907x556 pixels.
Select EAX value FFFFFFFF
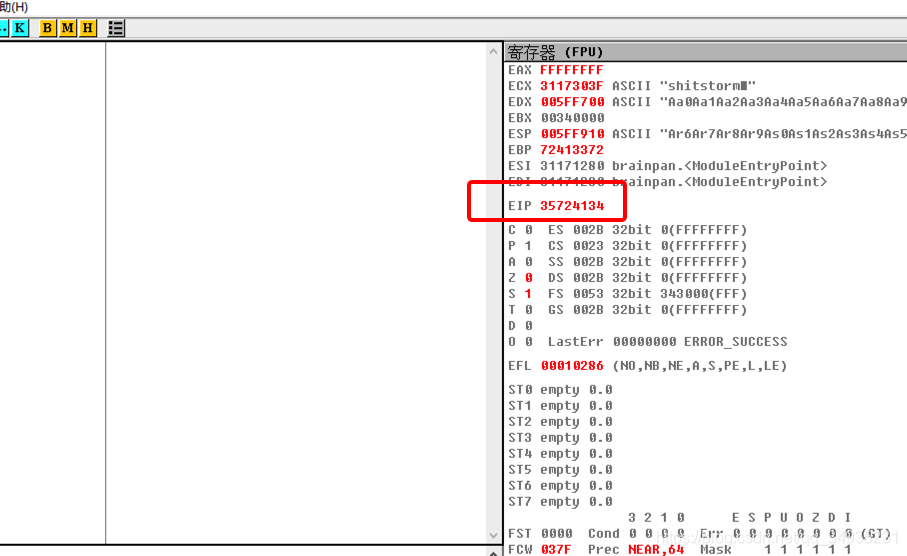coord(572,70)
